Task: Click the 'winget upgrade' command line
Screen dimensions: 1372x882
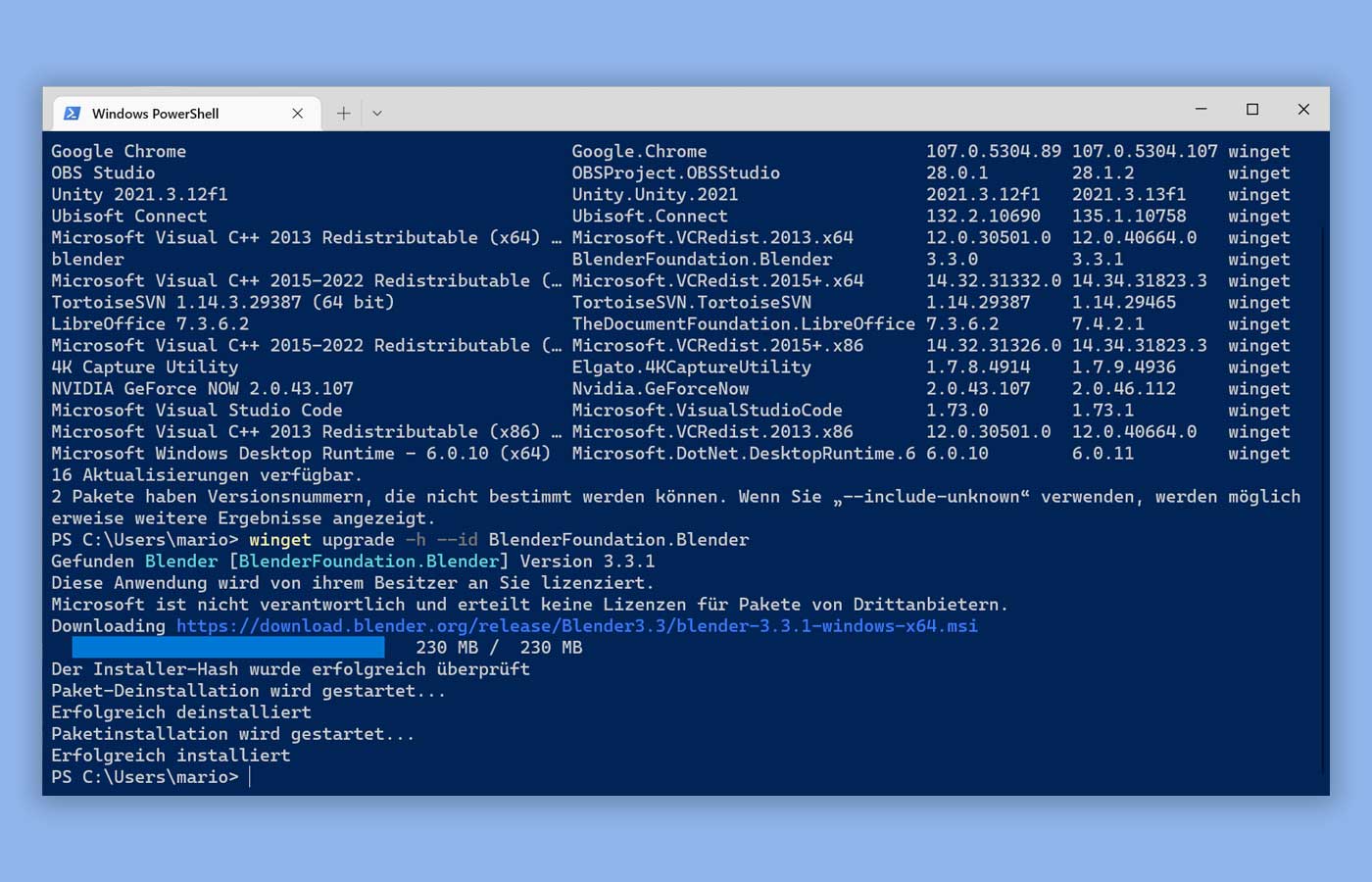Action: 400,539
